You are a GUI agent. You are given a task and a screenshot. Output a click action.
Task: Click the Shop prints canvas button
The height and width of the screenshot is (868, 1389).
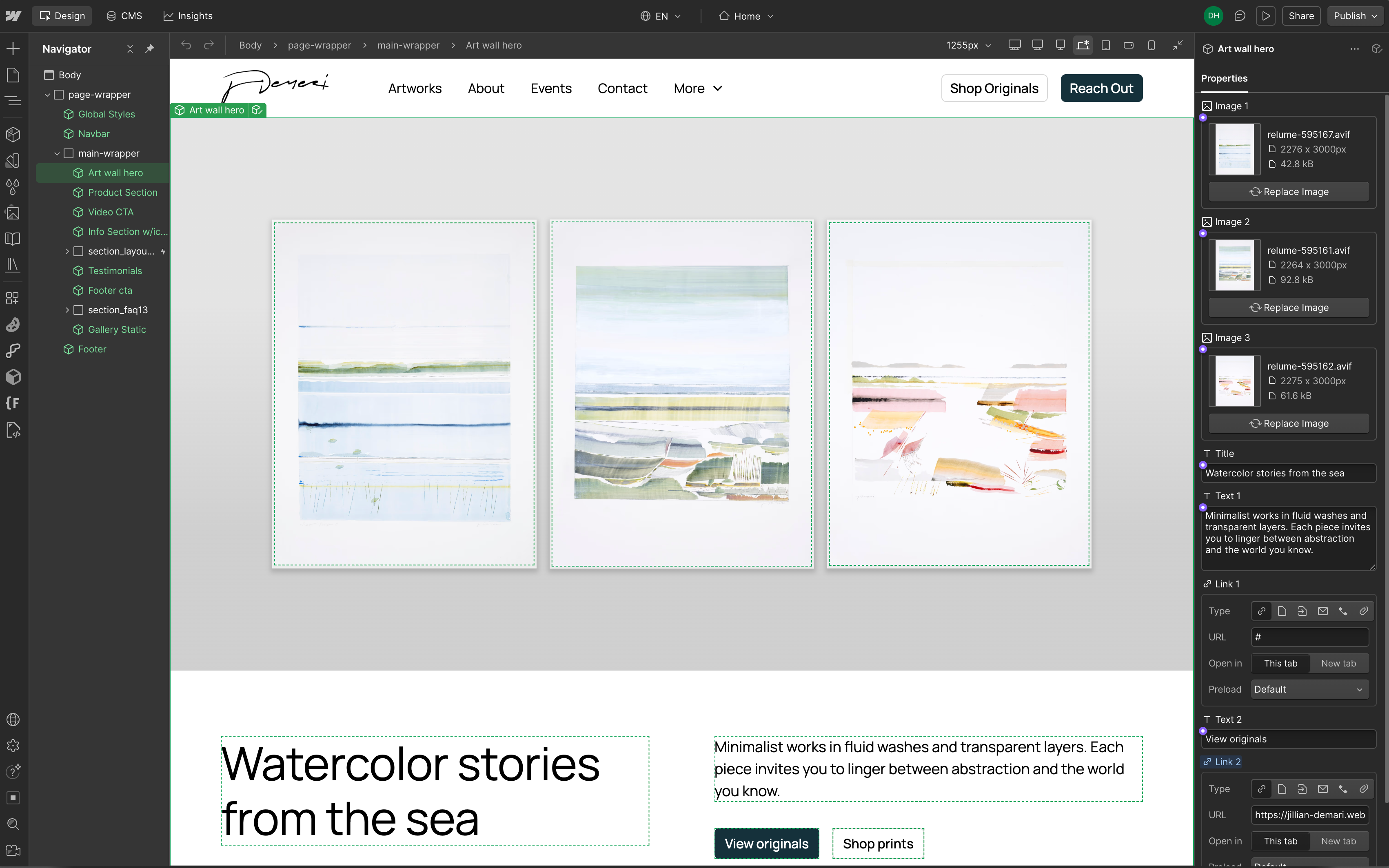pyautogui.click(x=878, y=843)
